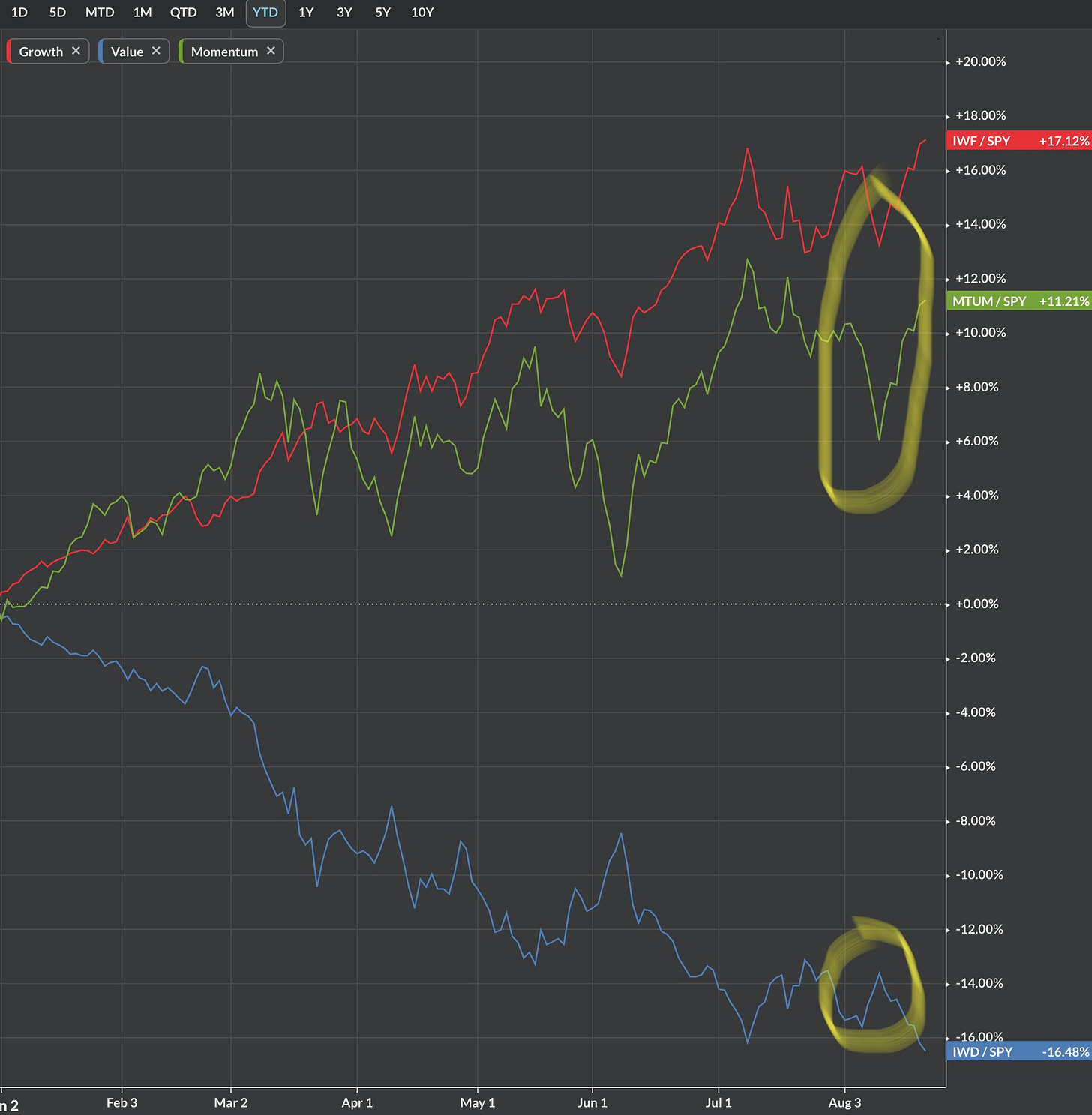This screenshot has height=1115, width=1092.
Task: Click the -14.00% axis label
Action: point(979,983)
